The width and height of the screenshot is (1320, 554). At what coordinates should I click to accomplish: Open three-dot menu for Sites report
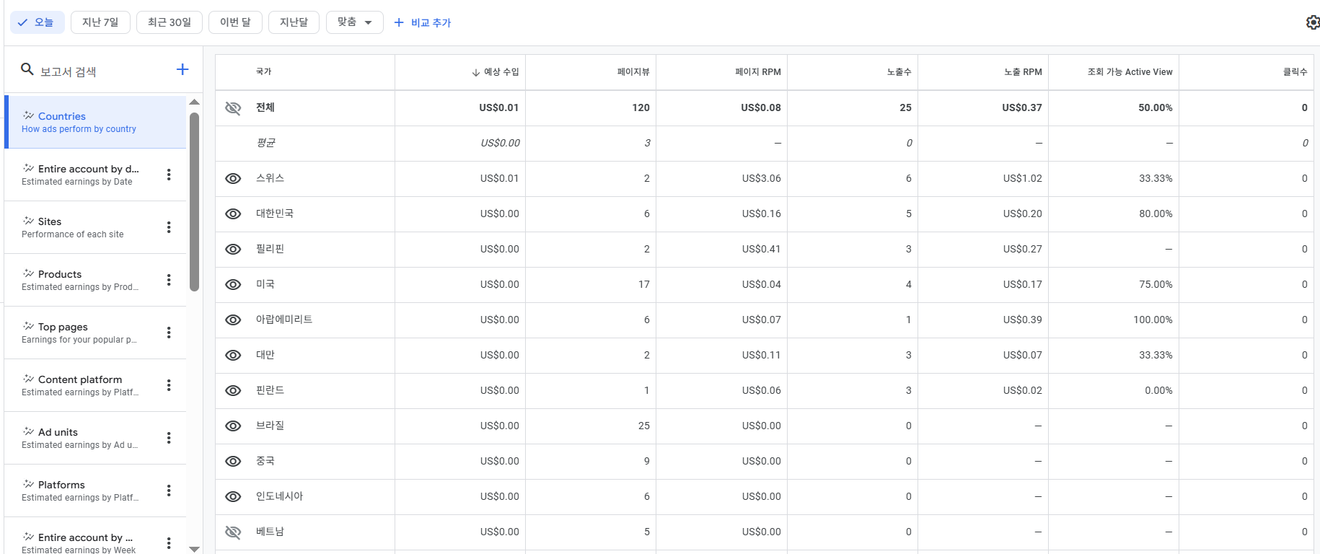tap(168, 228)
